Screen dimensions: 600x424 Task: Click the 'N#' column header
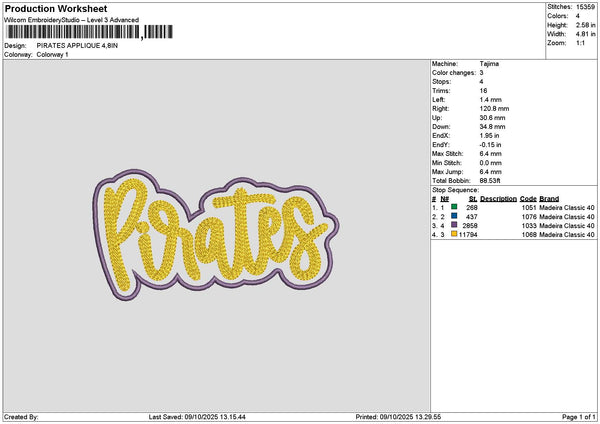[x=444, y=199]
